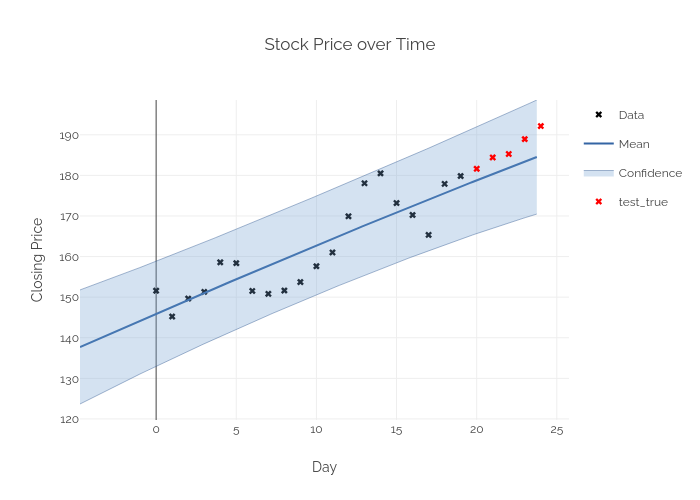This screenshot has height=500, width=700.
Task: Click the first red test_true marker at day 20
Action: pos(476,169)
